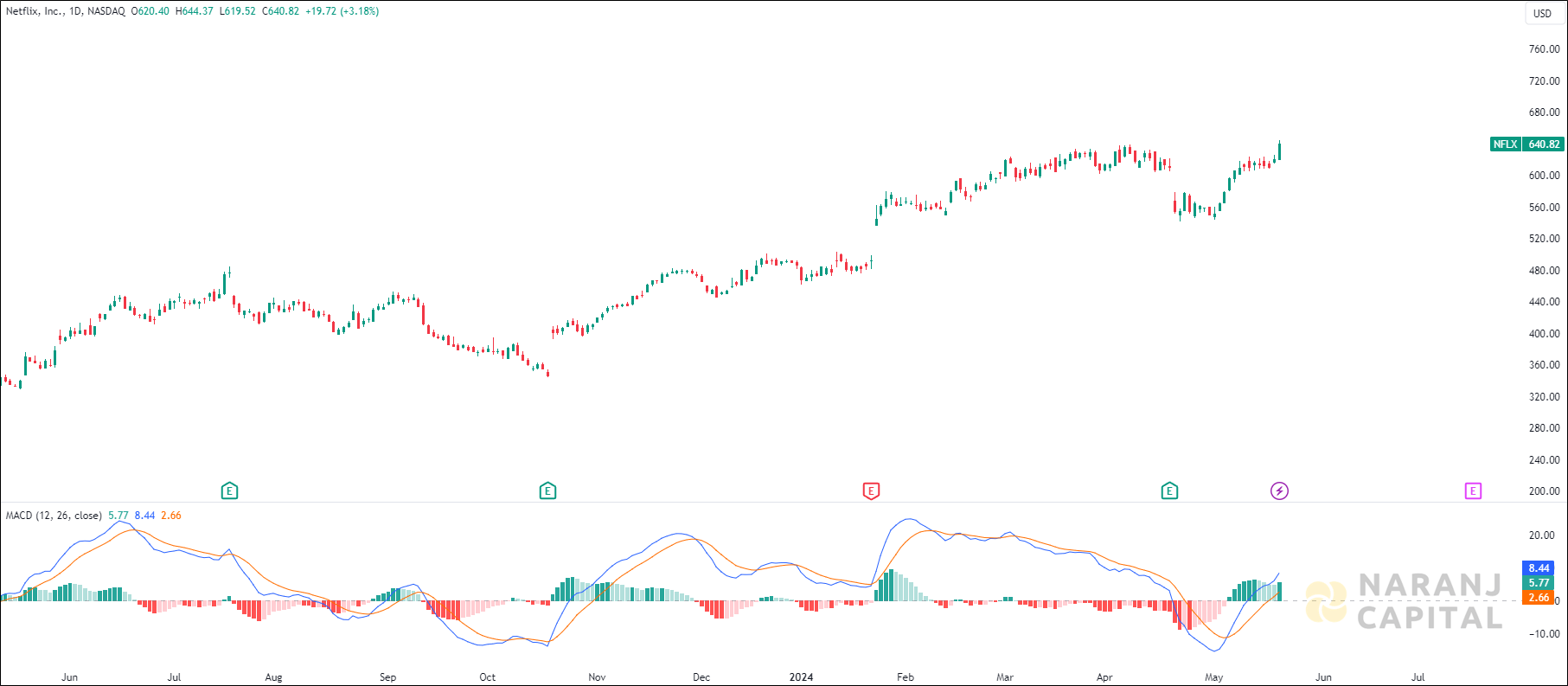This screenshot has height=686, width=1568.
Task: Click the 520.00 price axis label
Action: [x=1544, y=239]
